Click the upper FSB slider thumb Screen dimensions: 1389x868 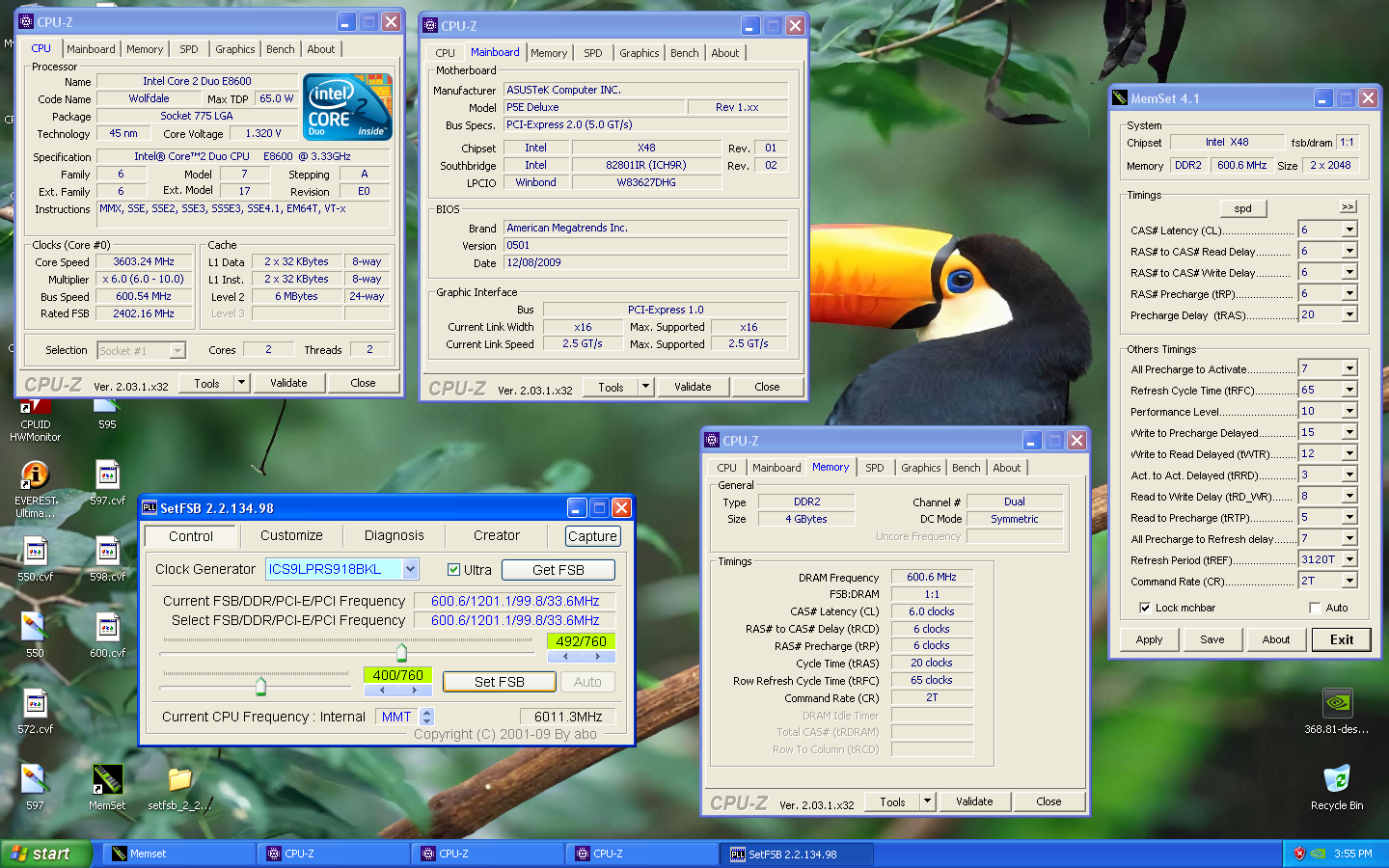tap(401, 652)
